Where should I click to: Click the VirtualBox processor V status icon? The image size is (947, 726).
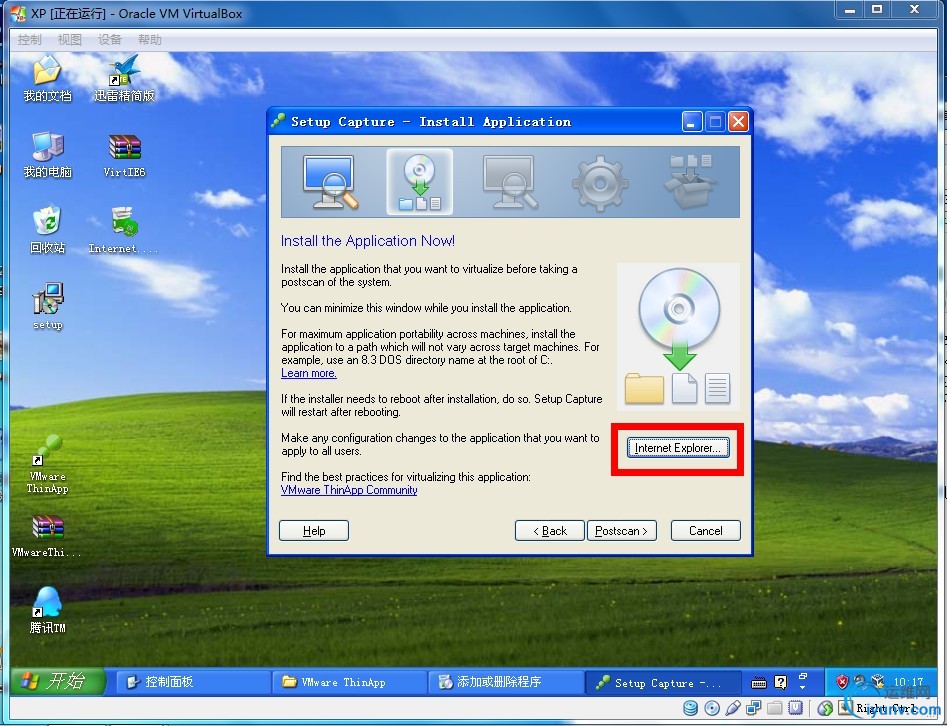pyautogui.click(x=796, y=708)
